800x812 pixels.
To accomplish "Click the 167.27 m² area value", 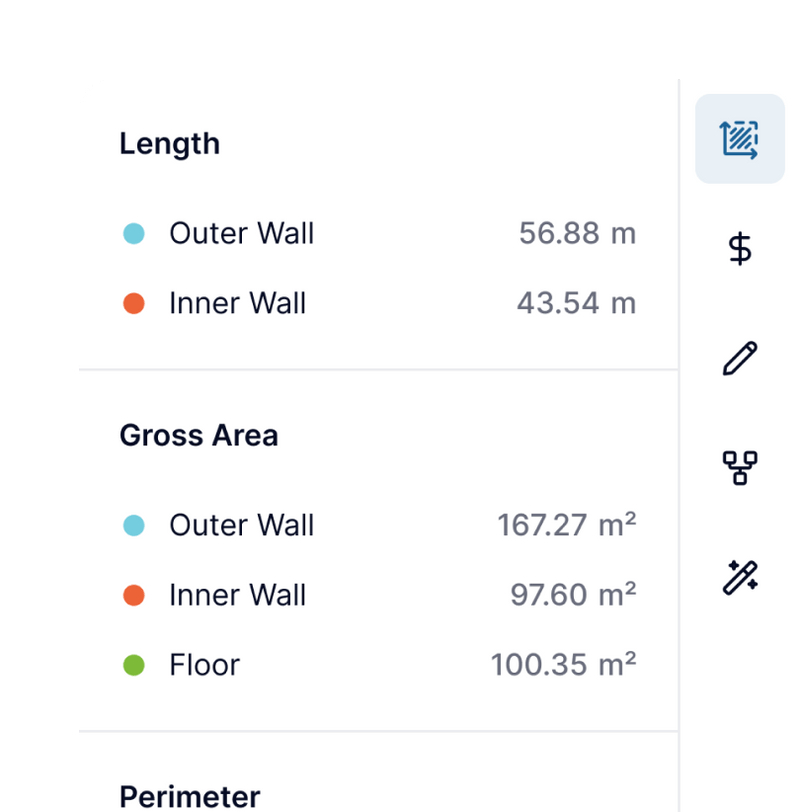I will click(x=567, y=526).
